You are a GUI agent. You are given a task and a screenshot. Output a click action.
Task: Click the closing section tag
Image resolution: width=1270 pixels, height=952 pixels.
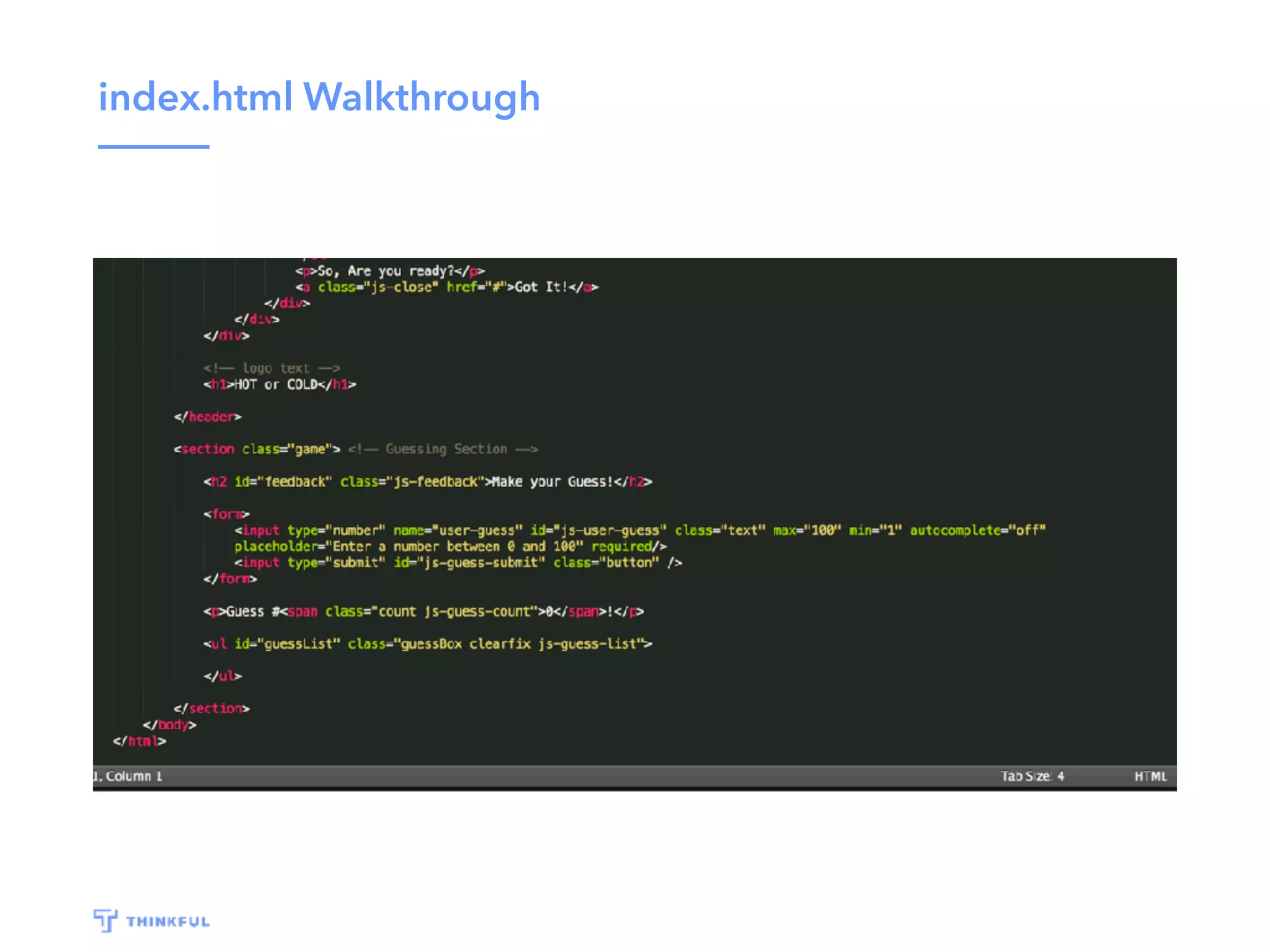click(x=211, y=708)
